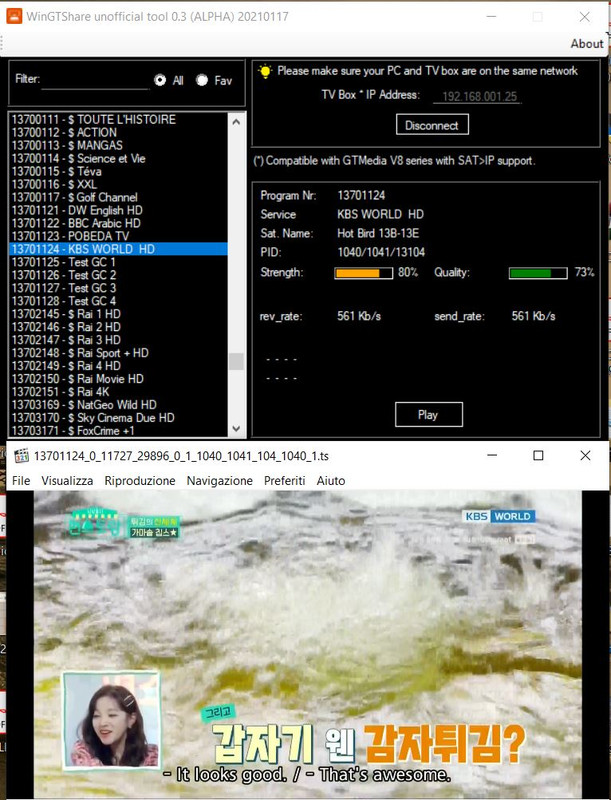Open the File menu in the player

[x=21, y=481]
